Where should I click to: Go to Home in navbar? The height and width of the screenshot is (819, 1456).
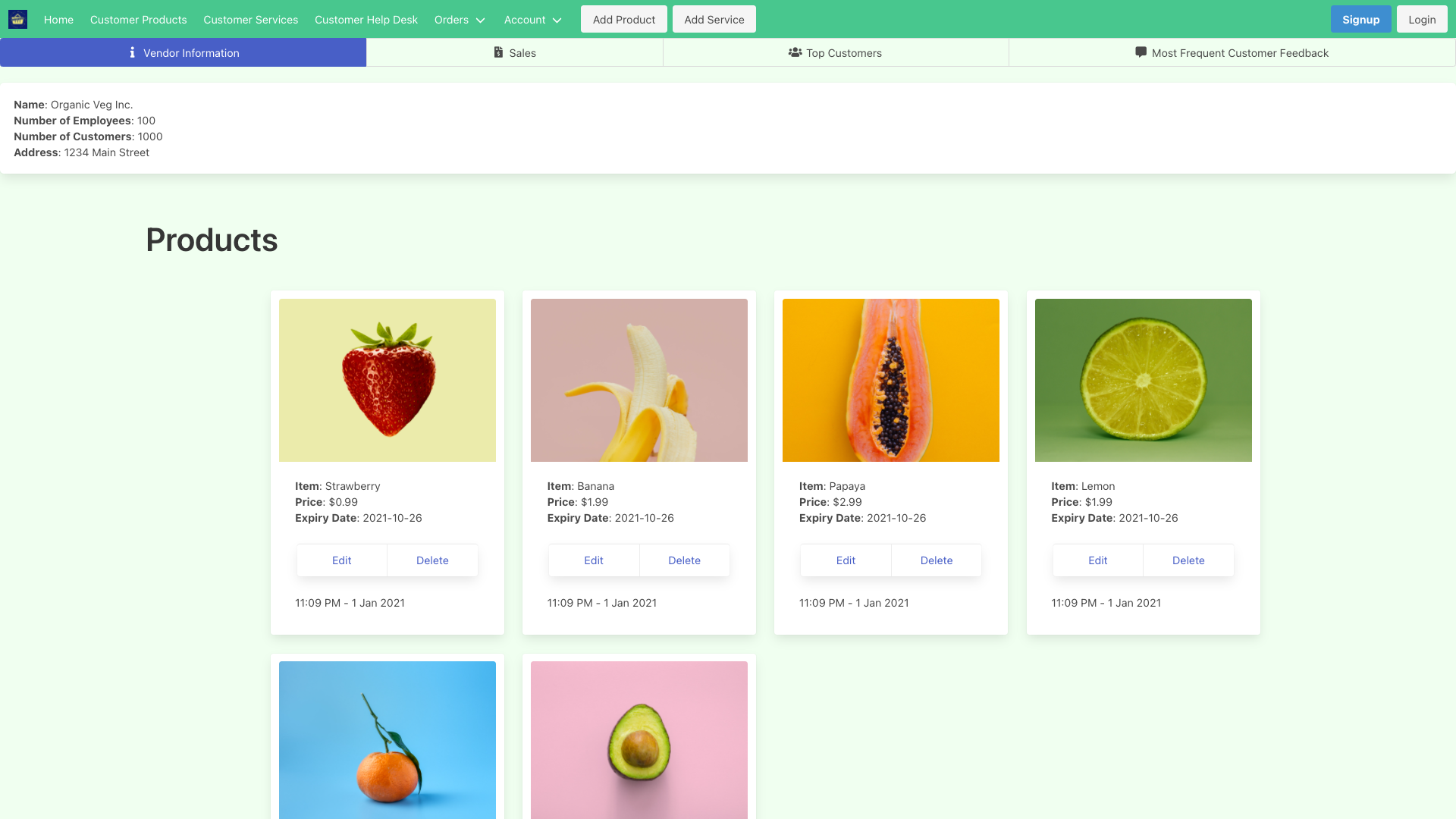pos(58,20)
